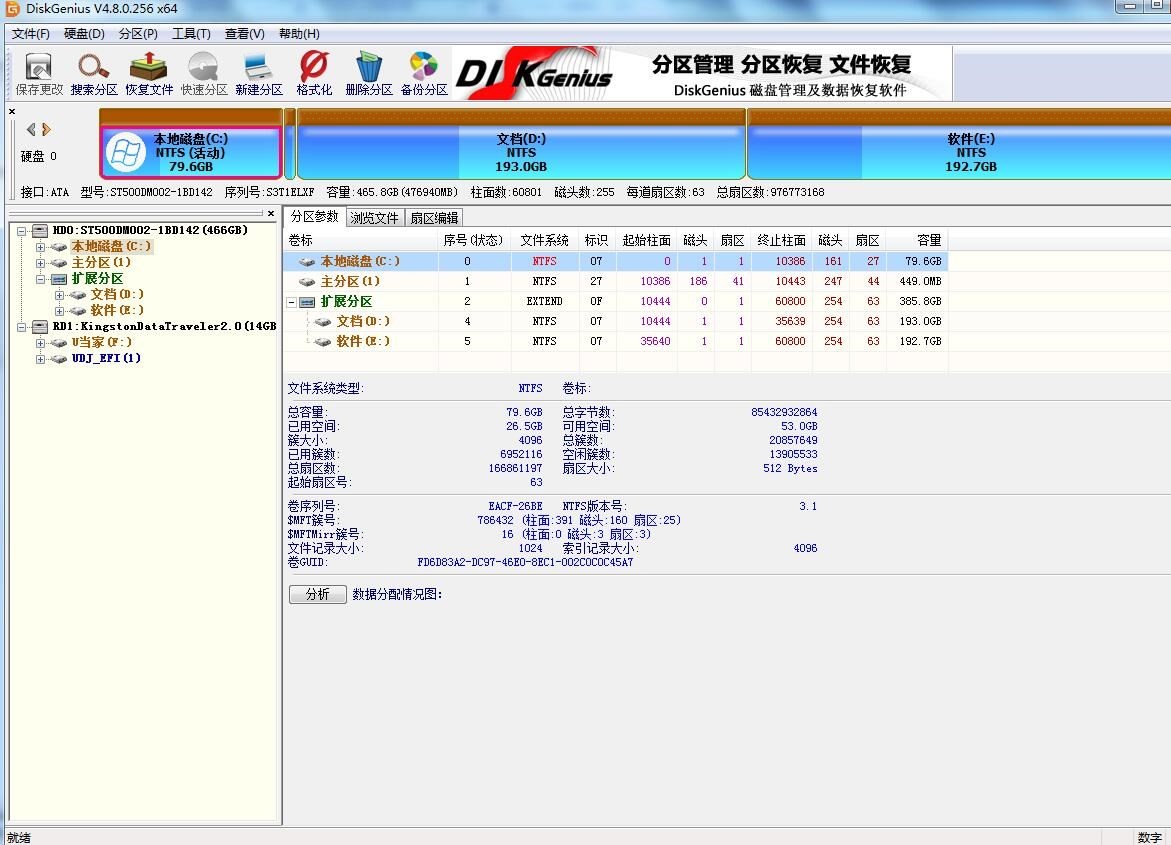The image size is (1171, 845).
Task: Collapse the RD1 Kingston DataTraveler node
Action: pyautogui.click(x=22, y=327)
